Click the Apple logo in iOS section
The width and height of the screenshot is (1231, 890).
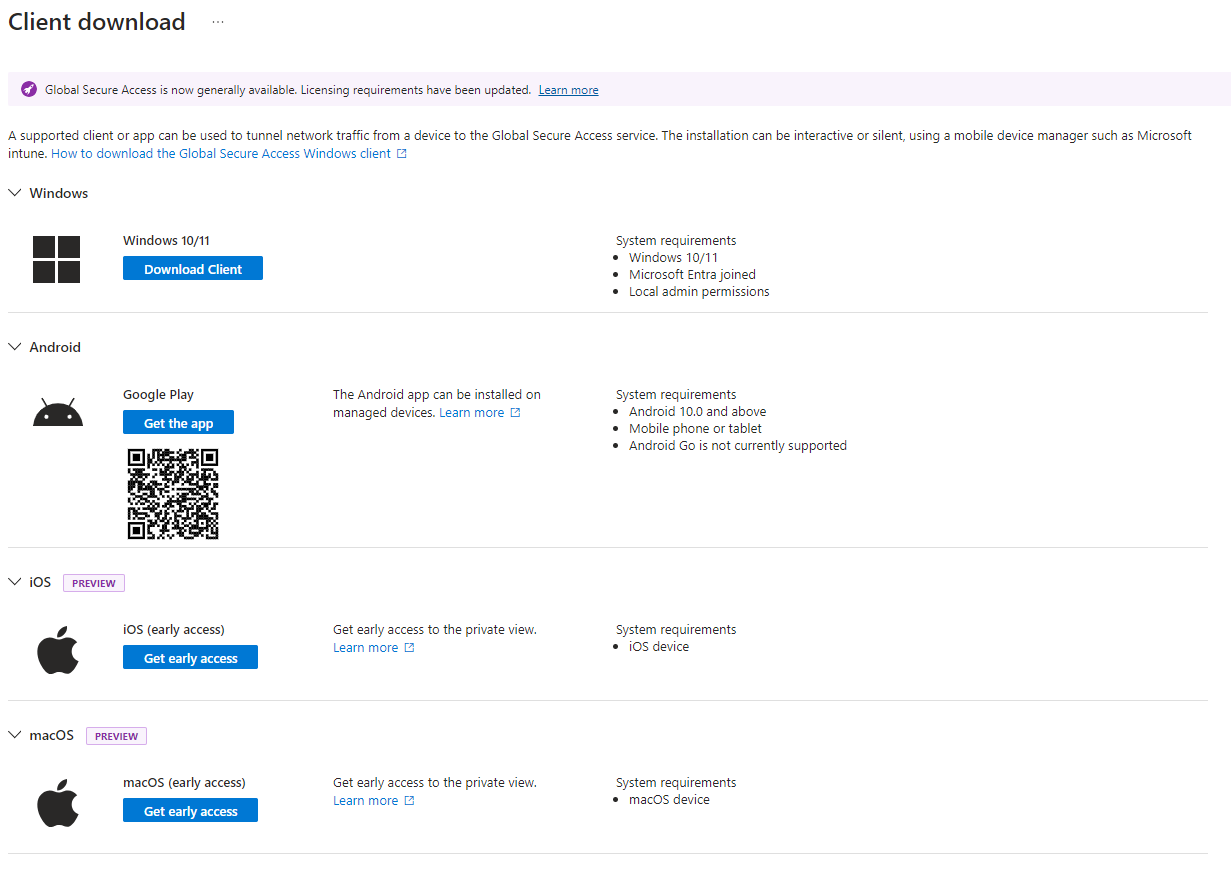tap(58, 651)
